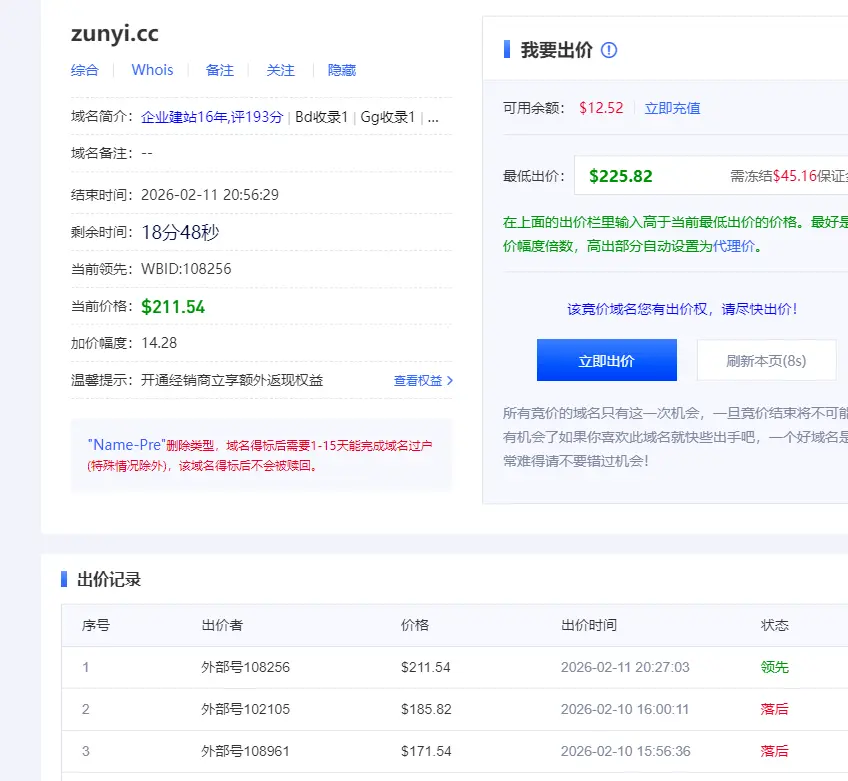The image size is (848, 781).
Task: Select the domain title zunyi.cc
Action: point(115,34)
